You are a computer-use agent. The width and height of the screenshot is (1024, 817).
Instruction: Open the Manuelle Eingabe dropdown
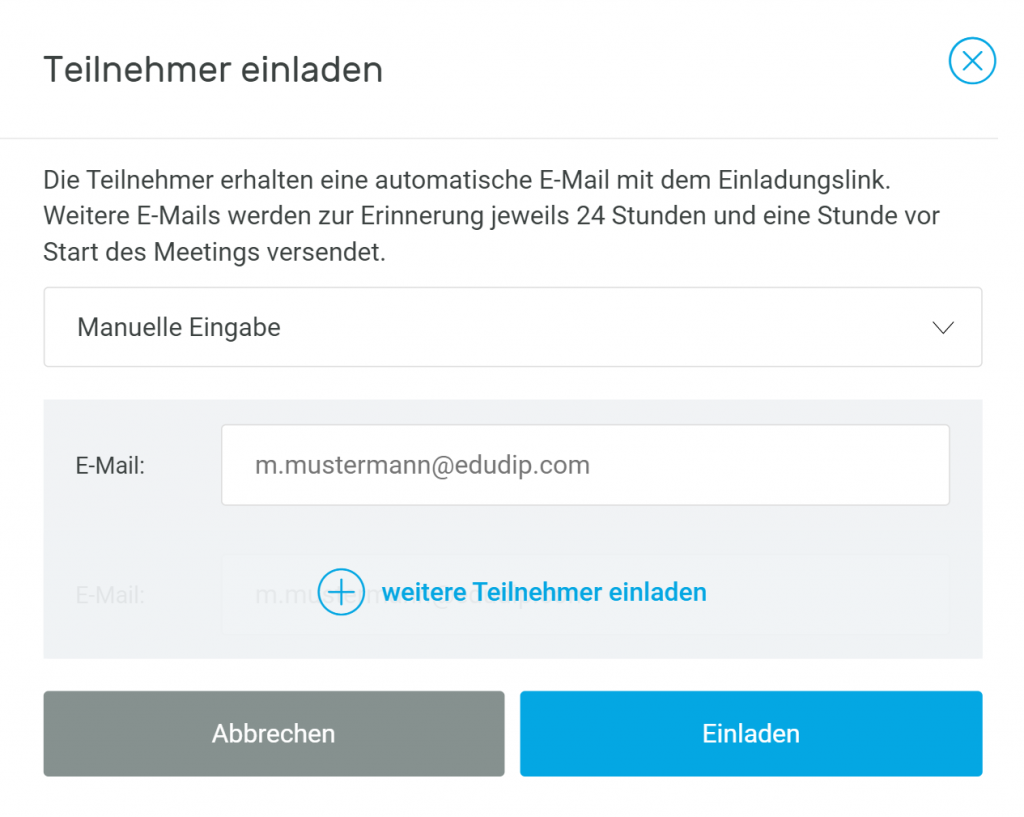click(x=513, y=327)
